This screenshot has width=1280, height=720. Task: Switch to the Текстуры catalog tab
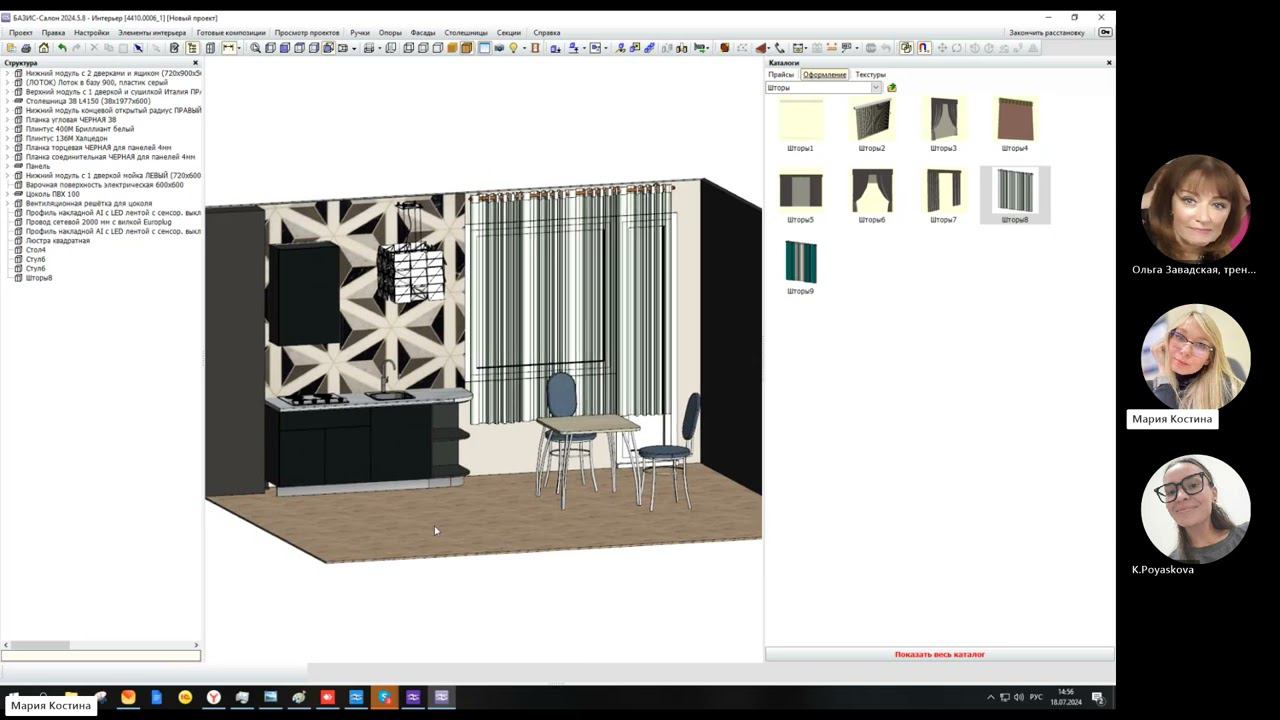[x=870, y=75]
